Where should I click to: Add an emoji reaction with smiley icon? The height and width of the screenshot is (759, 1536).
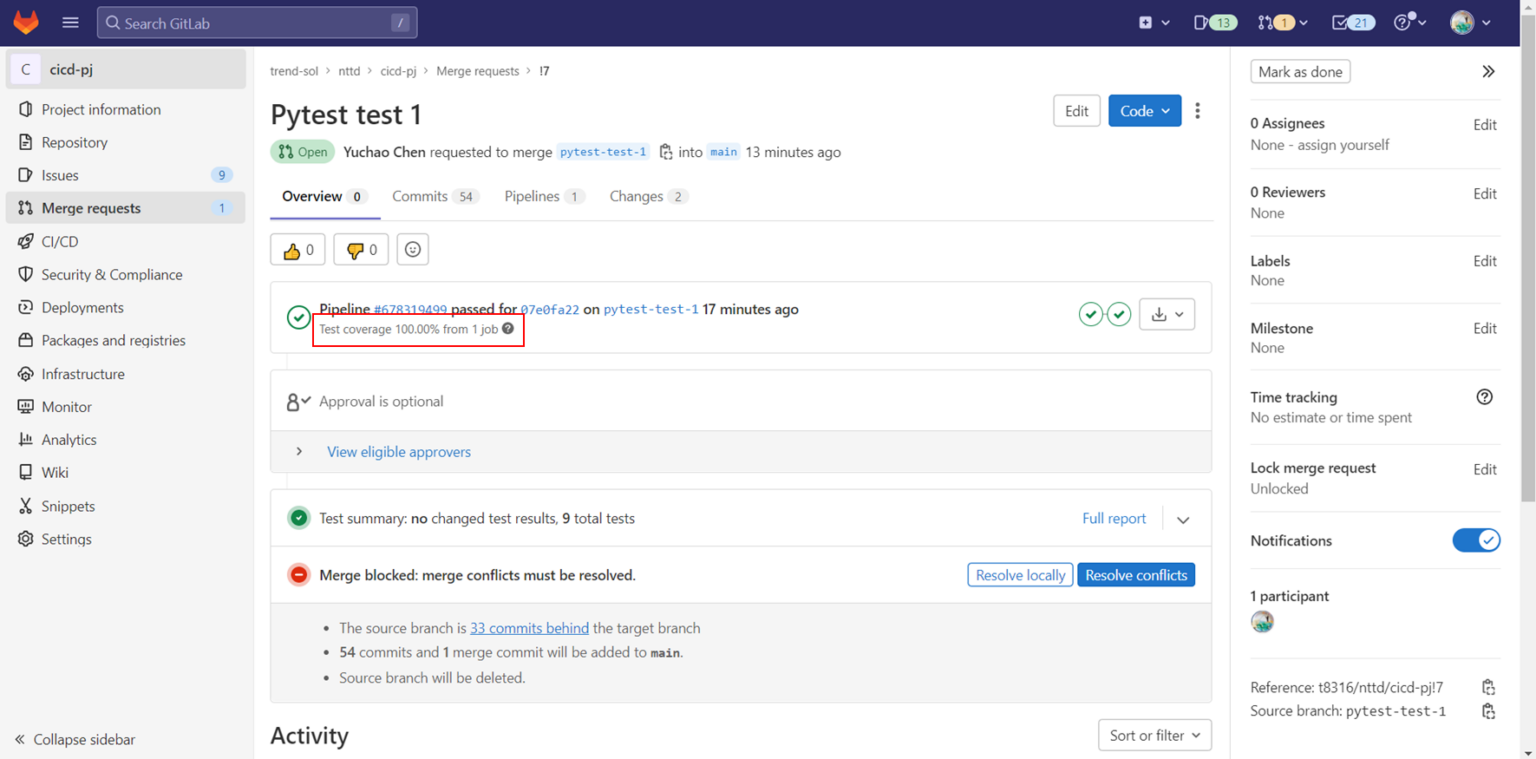tap(412, 249)
